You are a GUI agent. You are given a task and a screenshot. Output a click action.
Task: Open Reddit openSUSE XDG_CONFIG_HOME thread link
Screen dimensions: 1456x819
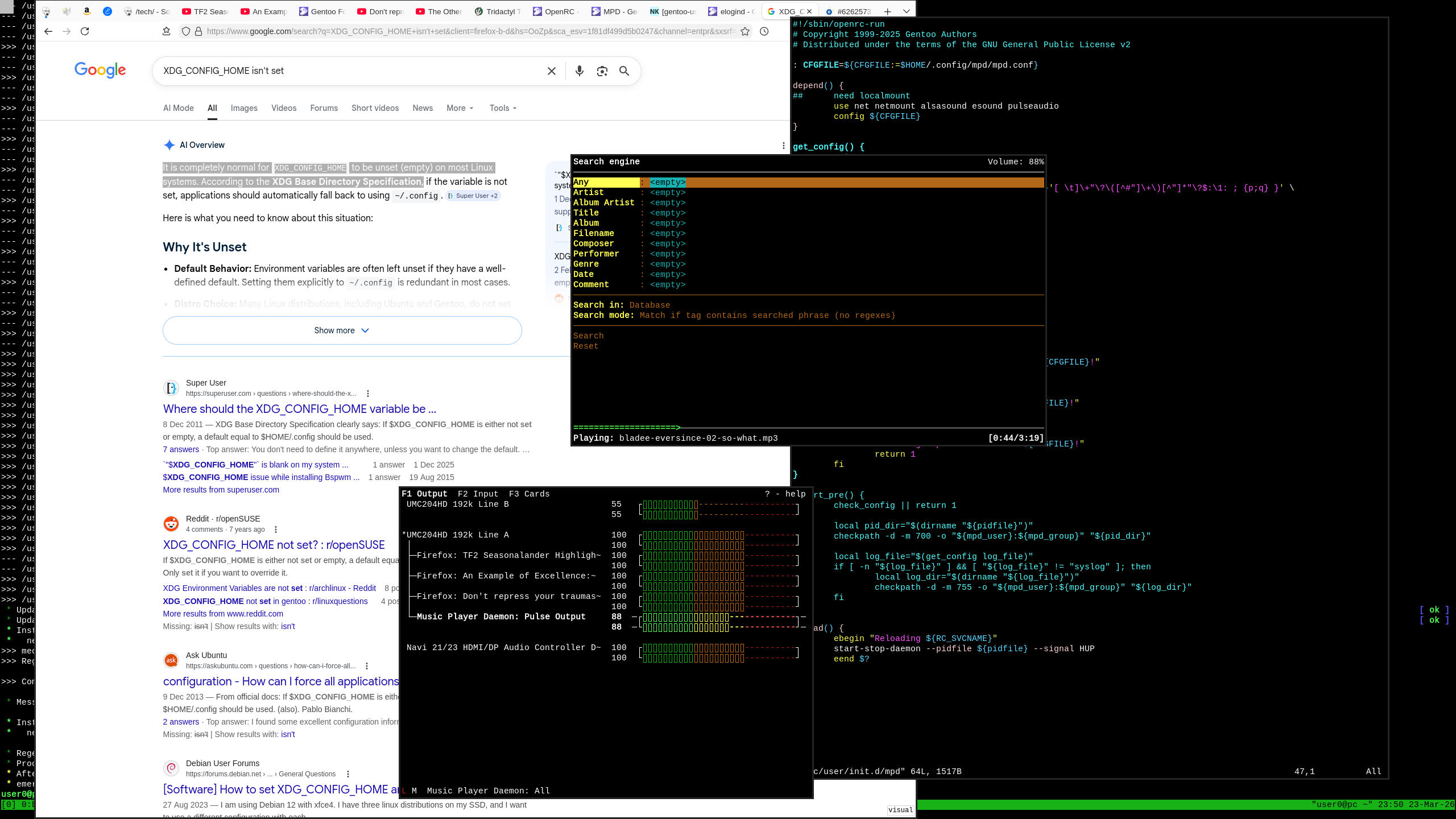274,545
